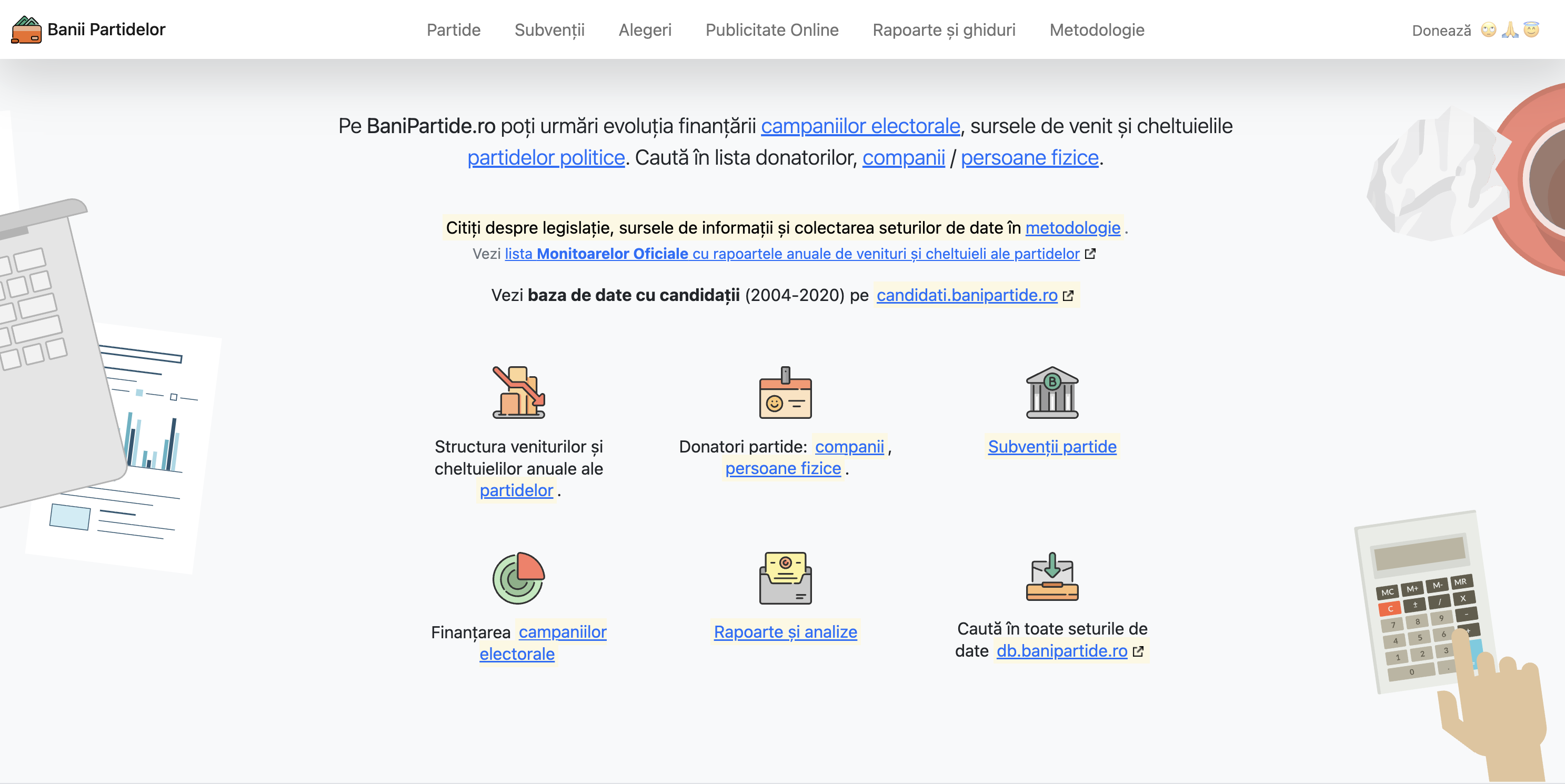The image size is (1565, 784).
Task: Click the reports inbox document icon
Action: 785,578
